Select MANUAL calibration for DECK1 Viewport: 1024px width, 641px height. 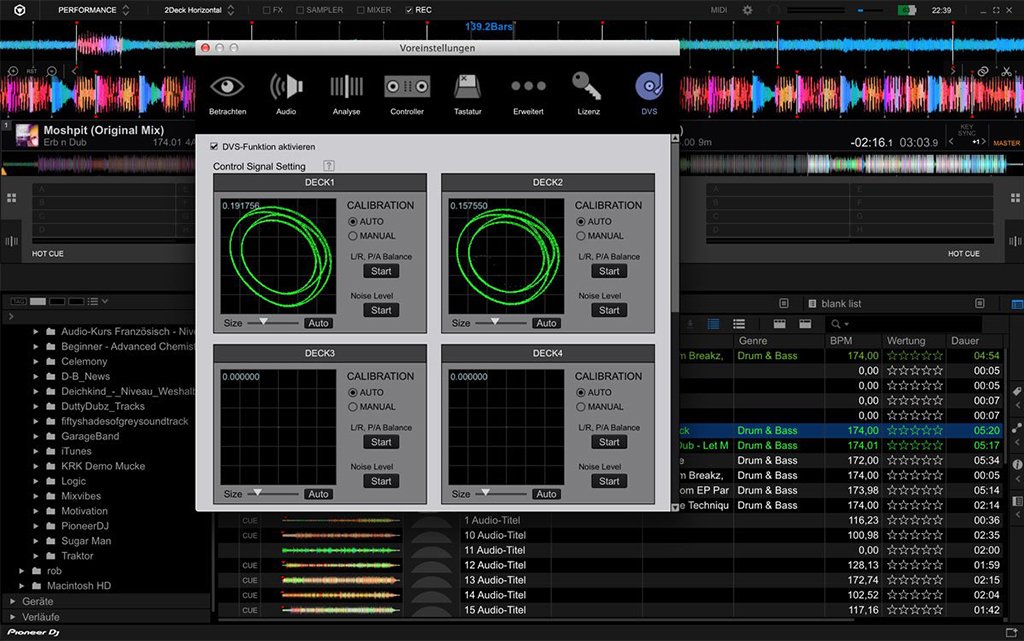pos(353,236)
